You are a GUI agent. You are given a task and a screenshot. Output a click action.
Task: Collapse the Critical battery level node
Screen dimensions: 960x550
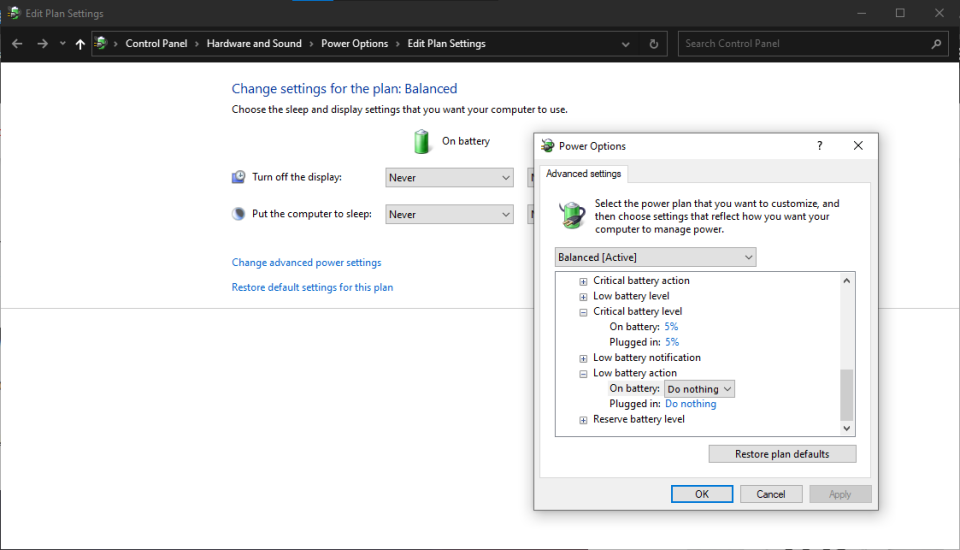(584, 312)
